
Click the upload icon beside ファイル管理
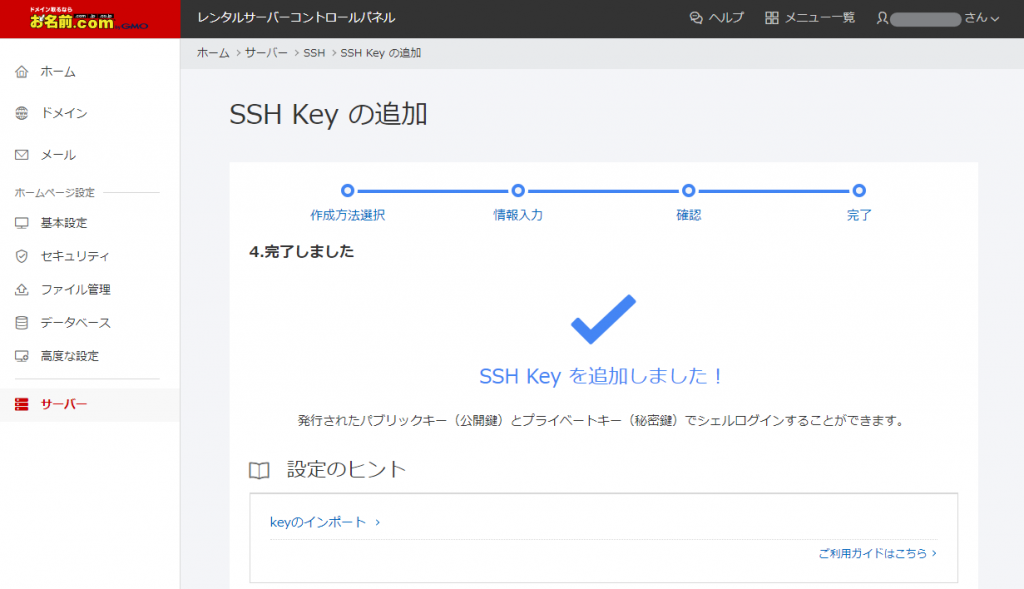[22, 290]
